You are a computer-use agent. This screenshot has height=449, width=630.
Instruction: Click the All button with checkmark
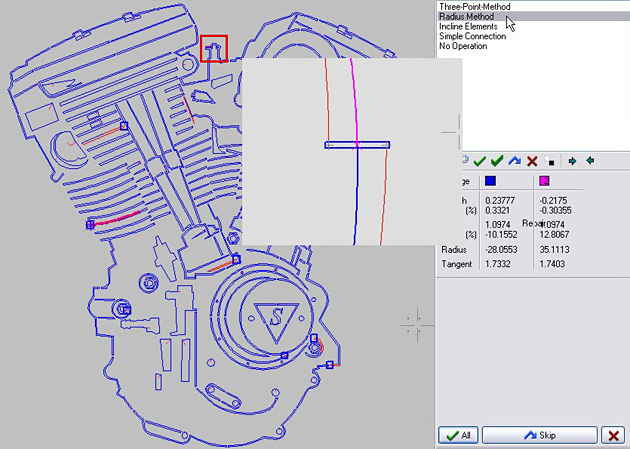[x=458, y=435]
